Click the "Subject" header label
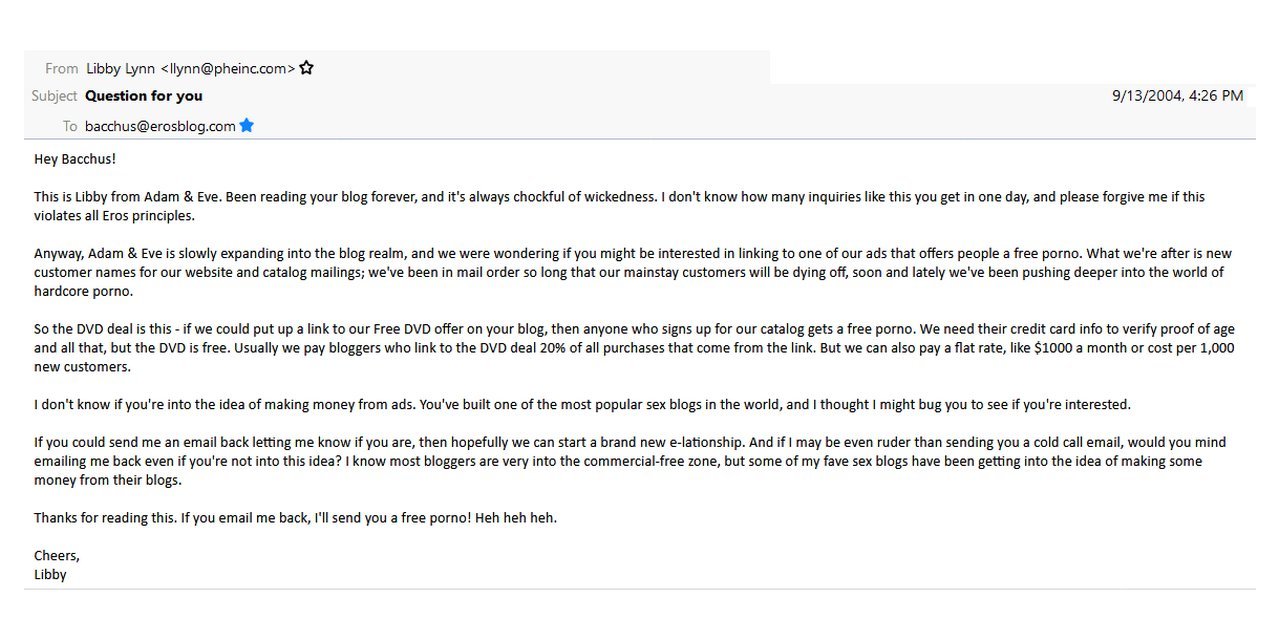1280x640 pixels. click(54, 96)
